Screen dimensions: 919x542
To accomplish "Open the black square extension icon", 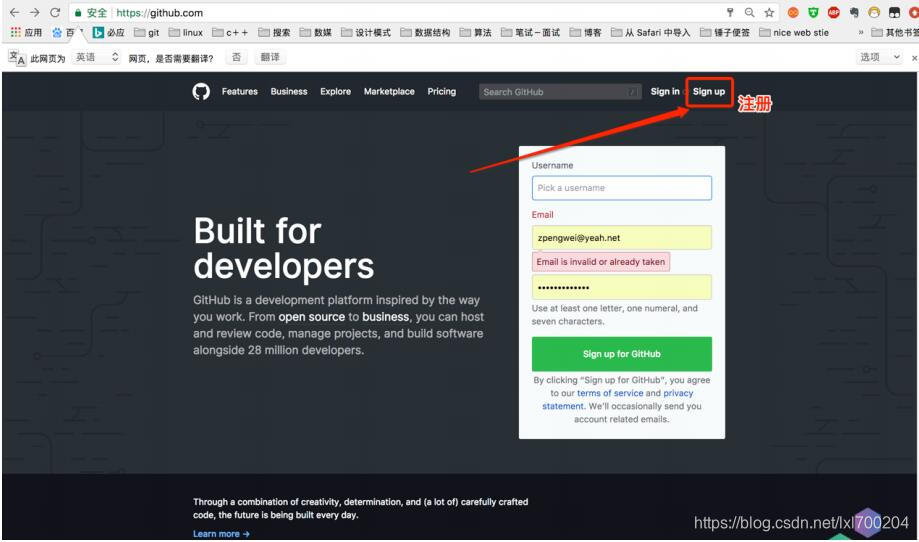I will tap(894, 12).
